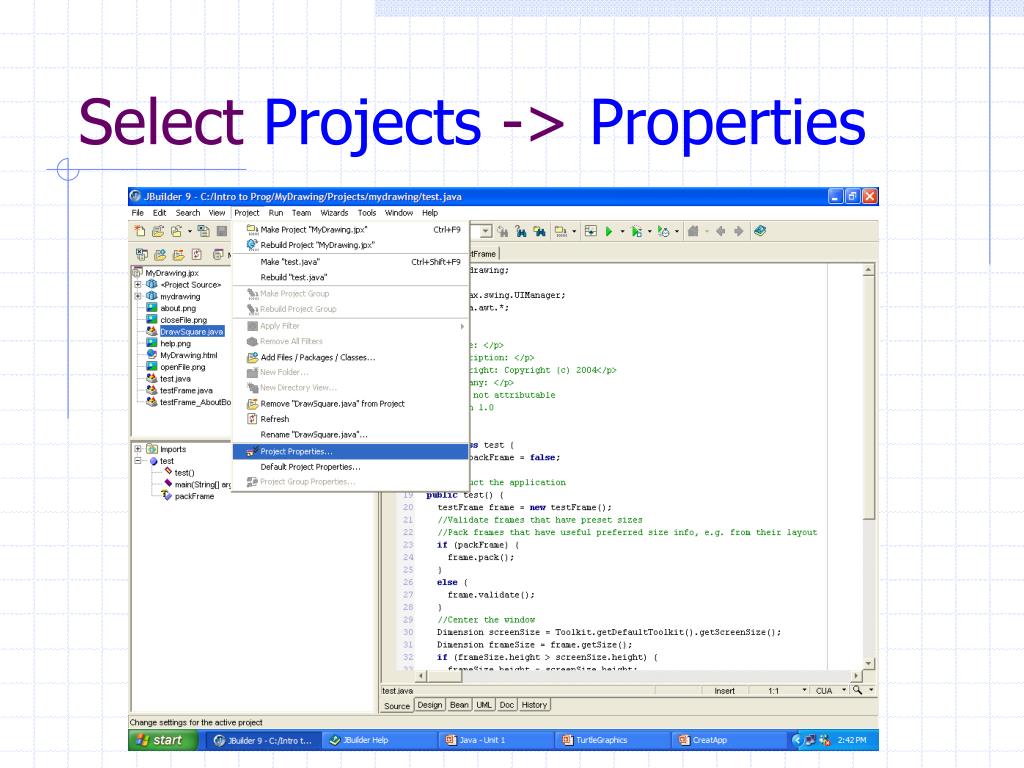This screenshot has width=1024, height=768.
Task: Click the Messages pane toggle toolbar icon
Action: [590, 231]
